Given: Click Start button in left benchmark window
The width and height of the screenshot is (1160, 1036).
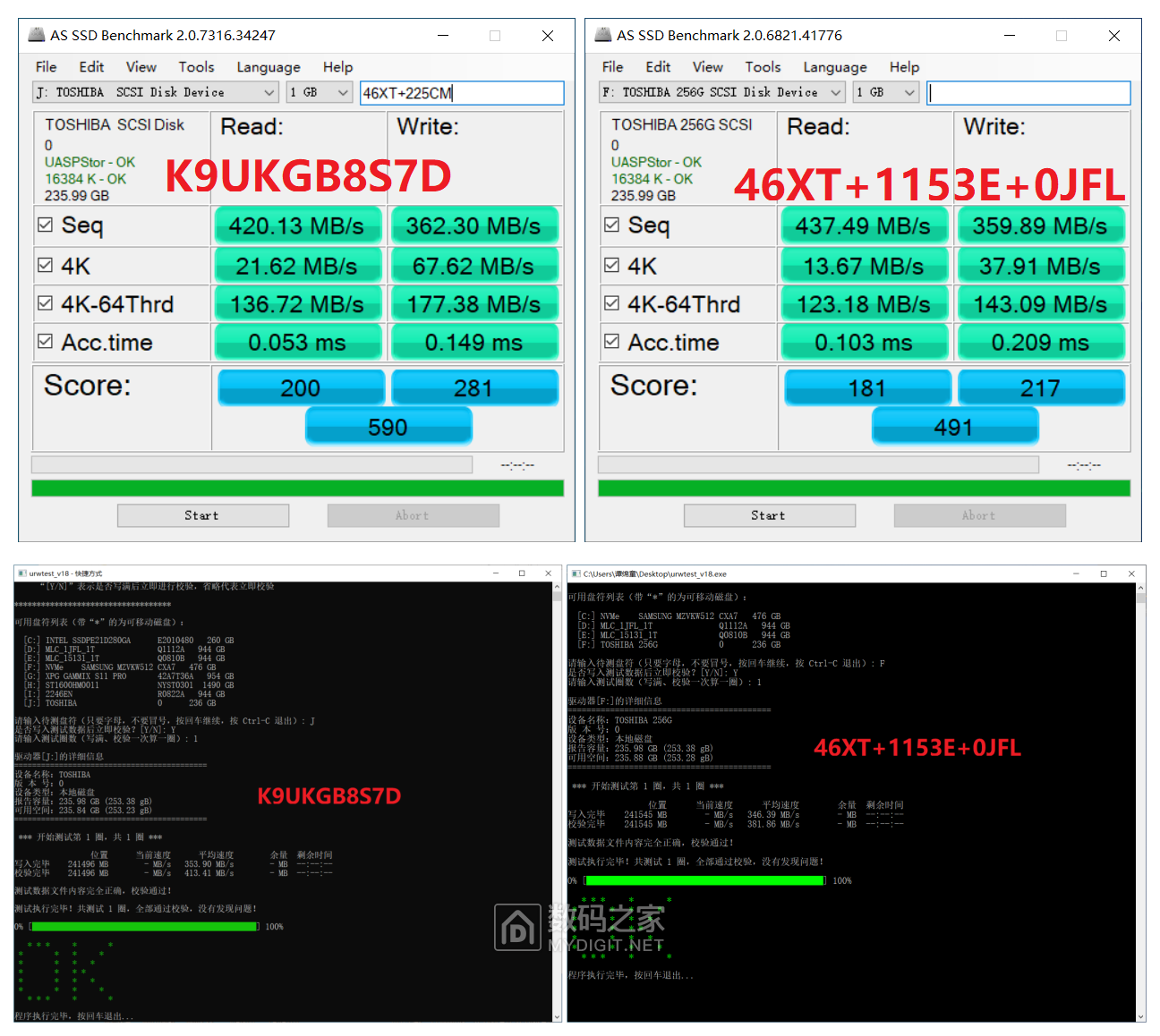Looking at the screenshot, I should click(202, 515).
